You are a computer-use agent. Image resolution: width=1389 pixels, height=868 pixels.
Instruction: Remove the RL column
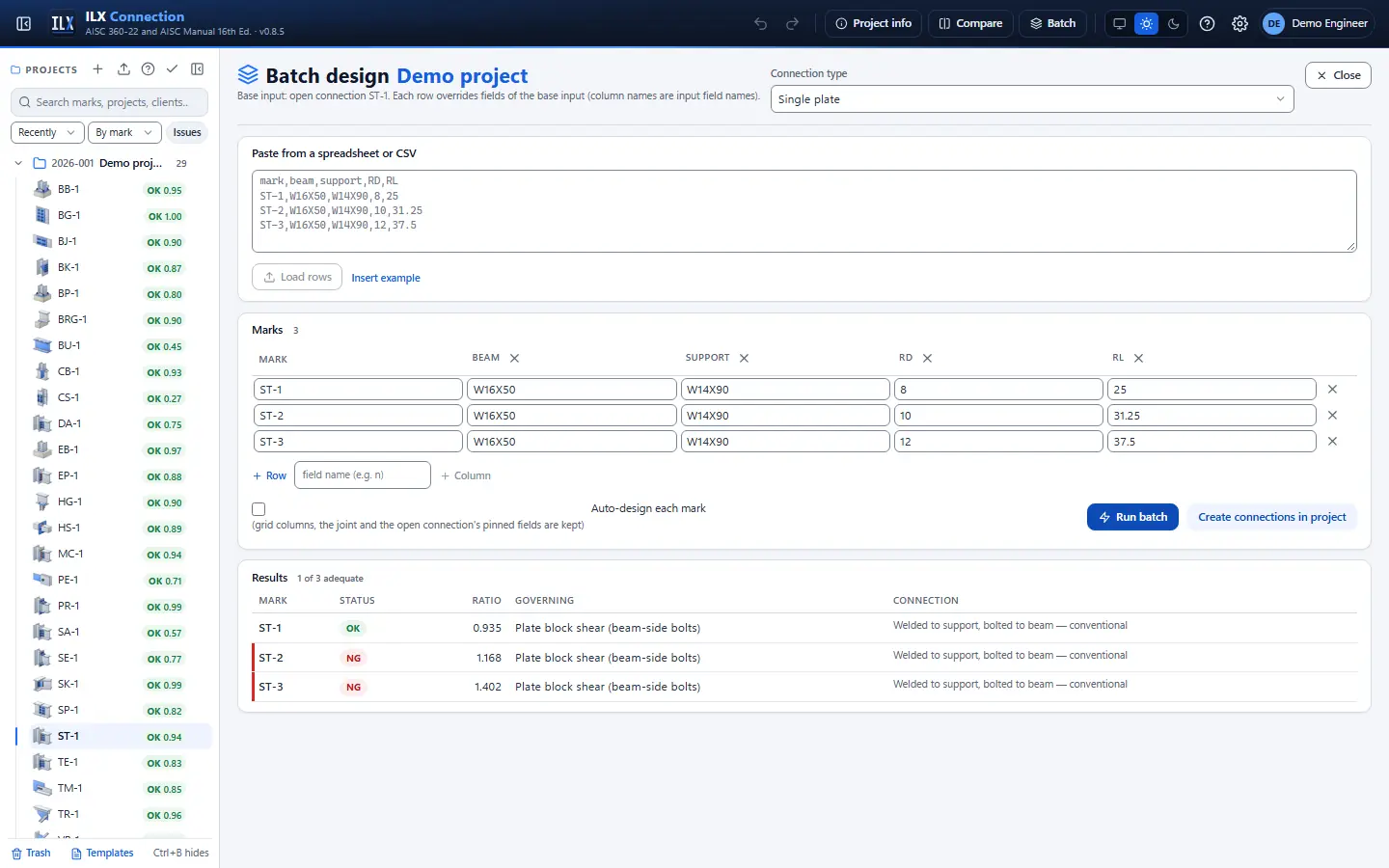[1139, 358]
